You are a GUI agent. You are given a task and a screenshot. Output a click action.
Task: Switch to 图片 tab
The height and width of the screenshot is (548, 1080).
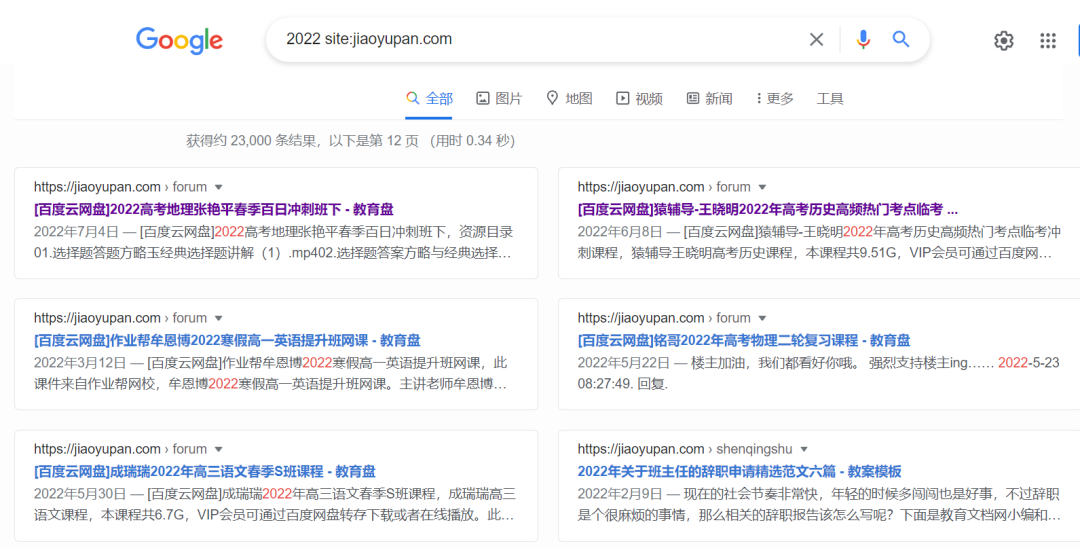click(499, 98)
